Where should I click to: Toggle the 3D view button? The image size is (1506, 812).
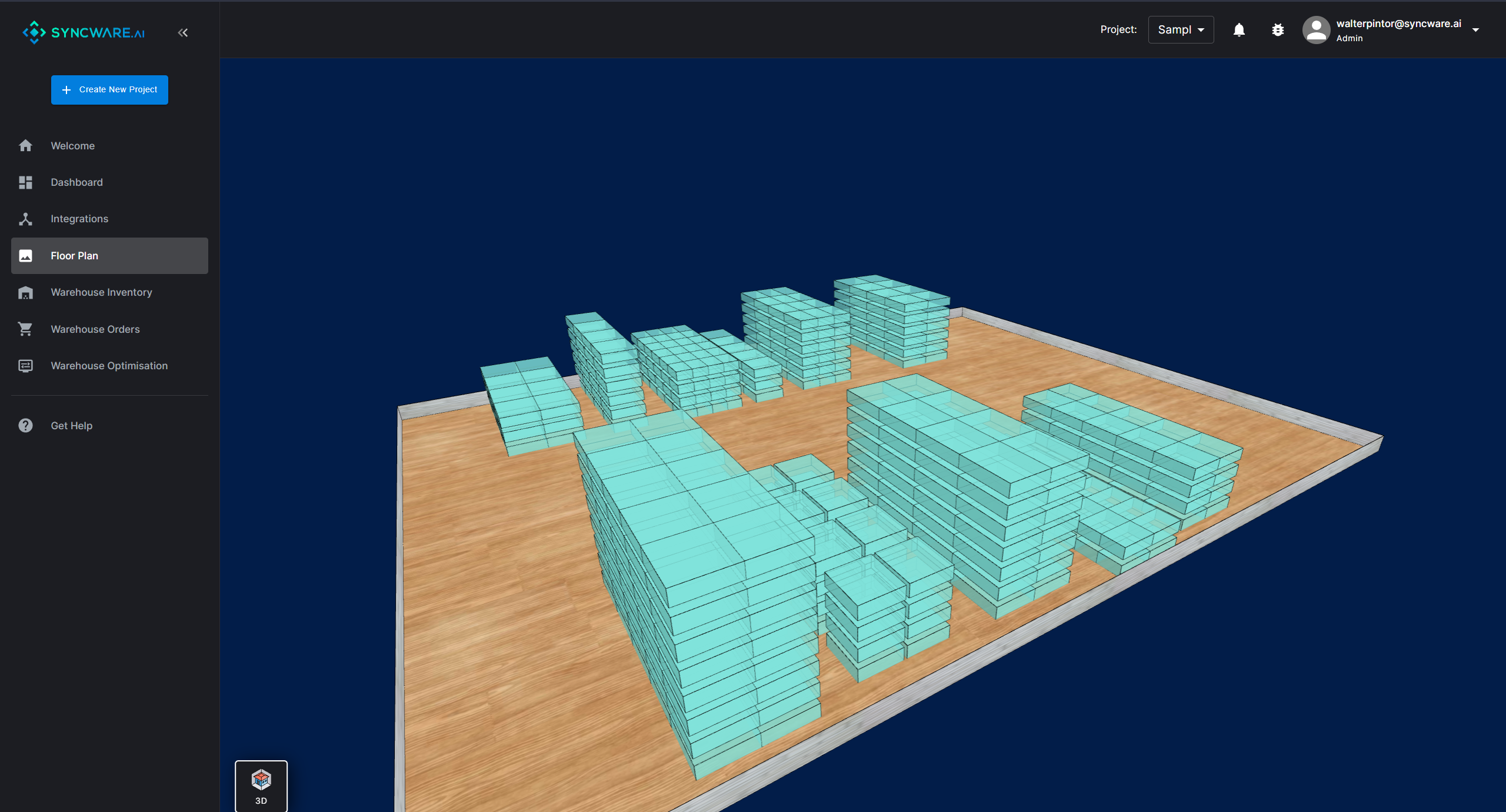click(x=261, y=786)
